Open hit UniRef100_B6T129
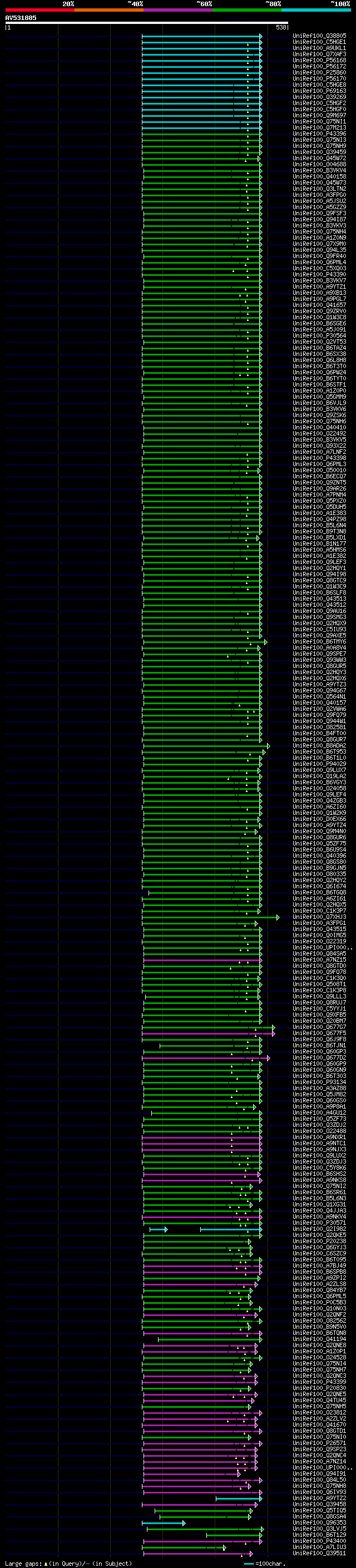The image size is (356, 1568). point(319,1535)
